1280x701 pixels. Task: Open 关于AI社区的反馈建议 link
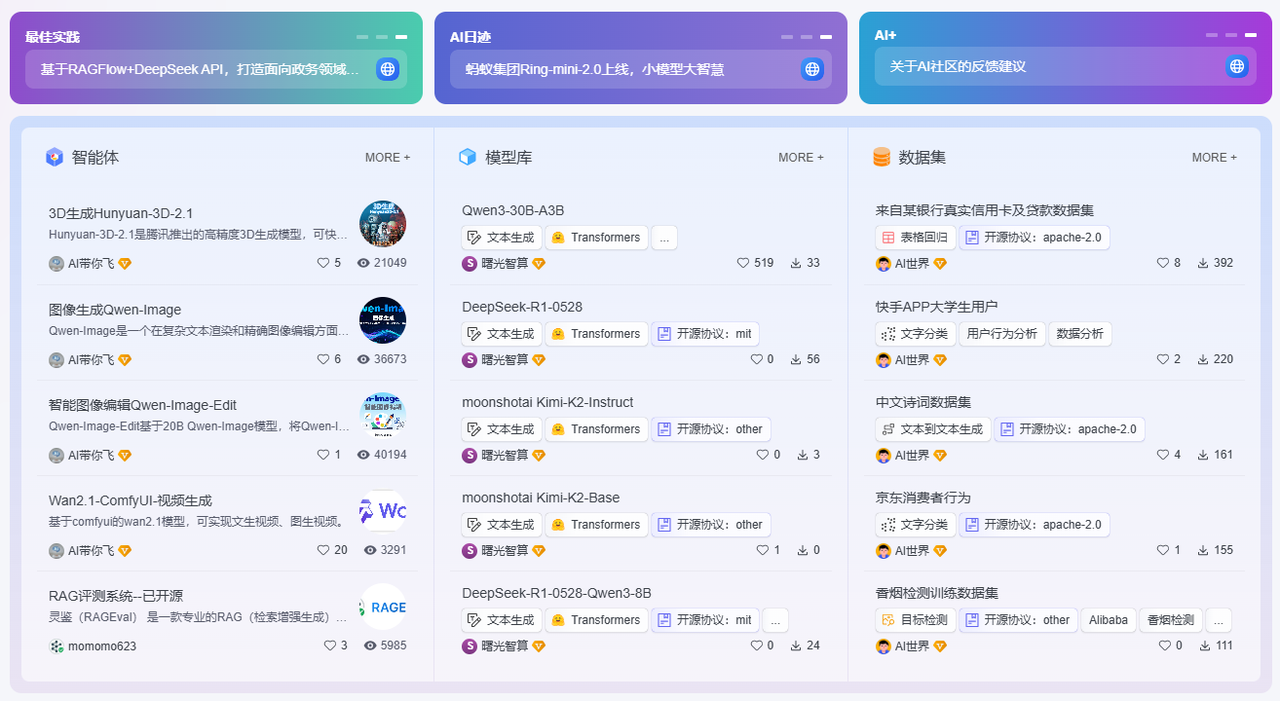coord(958,66)
